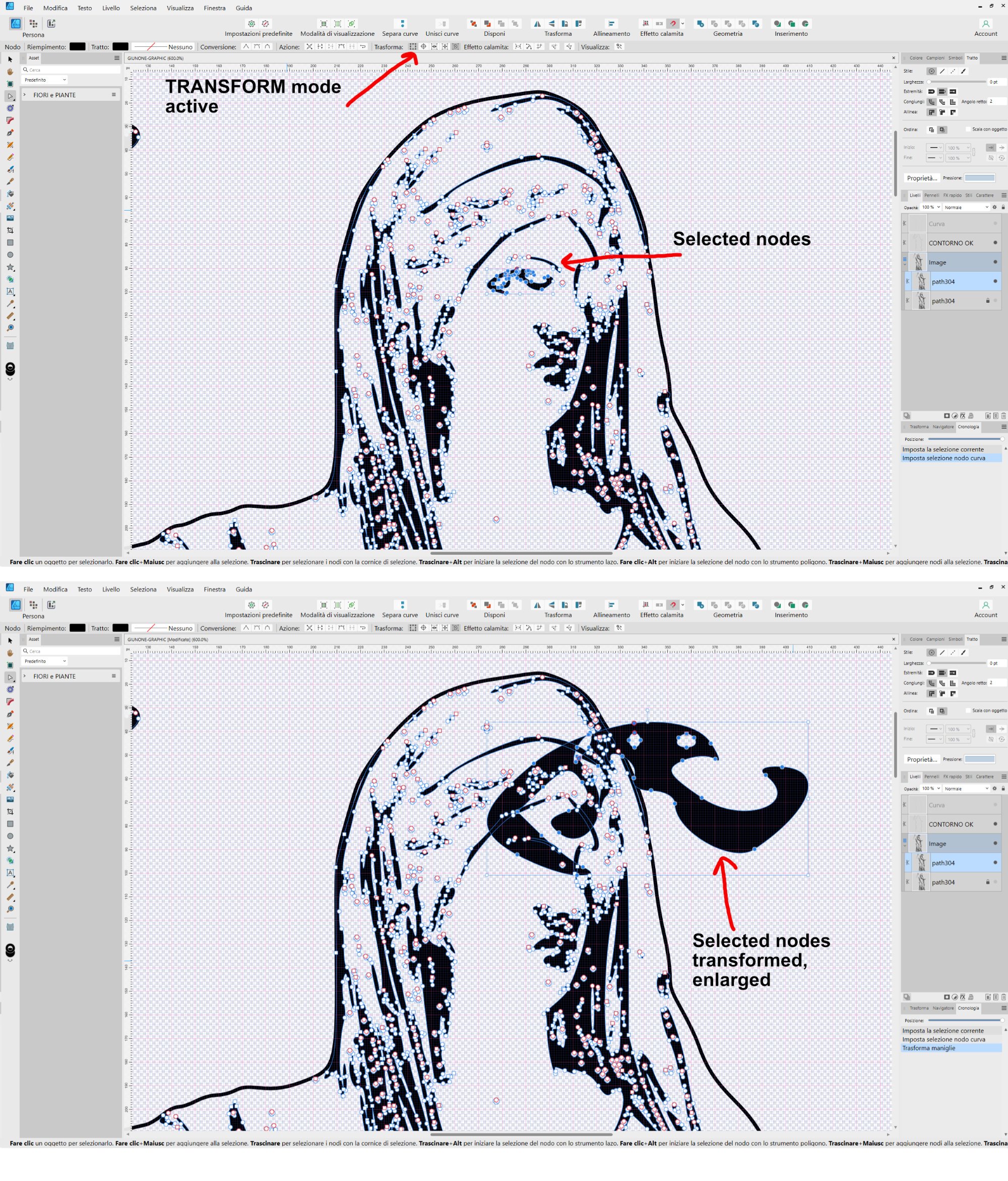Toggle Curva layer visibility dot, upper window
The height and width of the screenshot is (1181, 1008).
tap(995, 223)
